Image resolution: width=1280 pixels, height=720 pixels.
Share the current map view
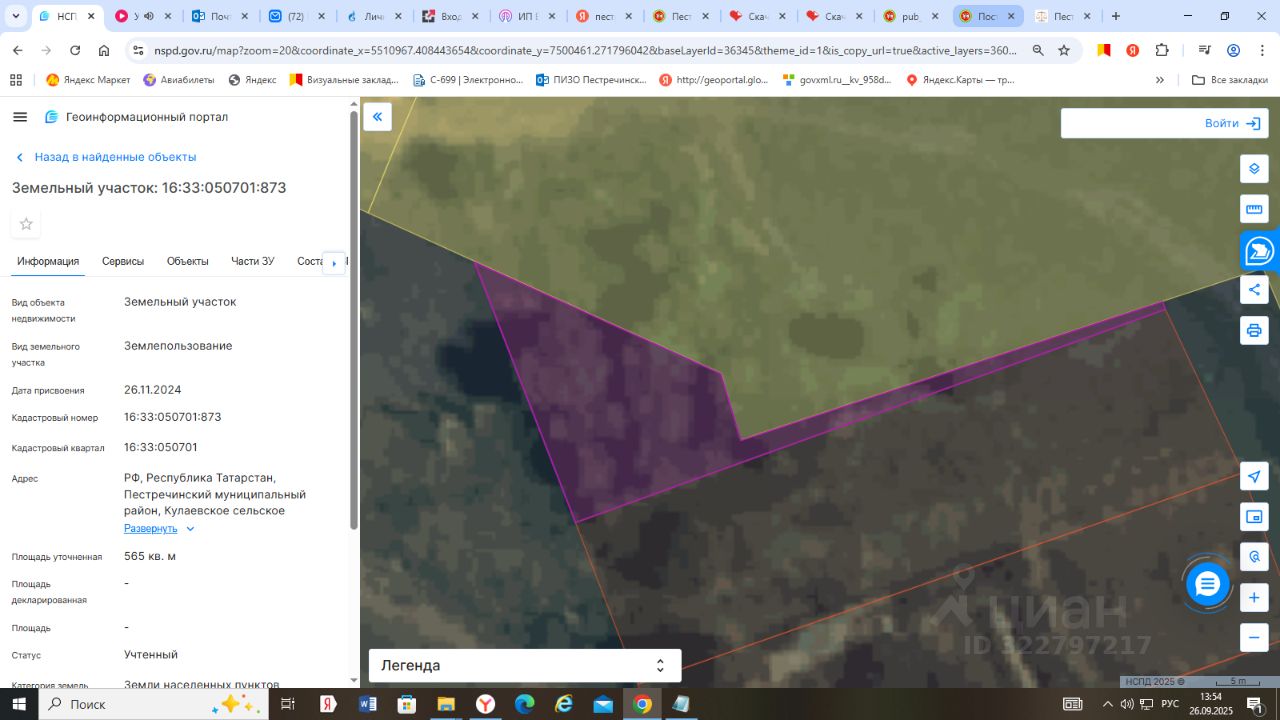coord(1254,290)
